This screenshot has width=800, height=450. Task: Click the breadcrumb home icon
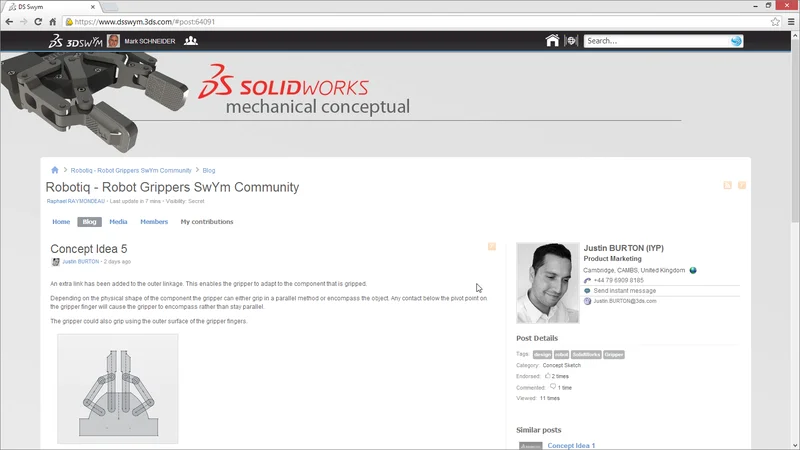pyautogui.click(x=55, y=170)
